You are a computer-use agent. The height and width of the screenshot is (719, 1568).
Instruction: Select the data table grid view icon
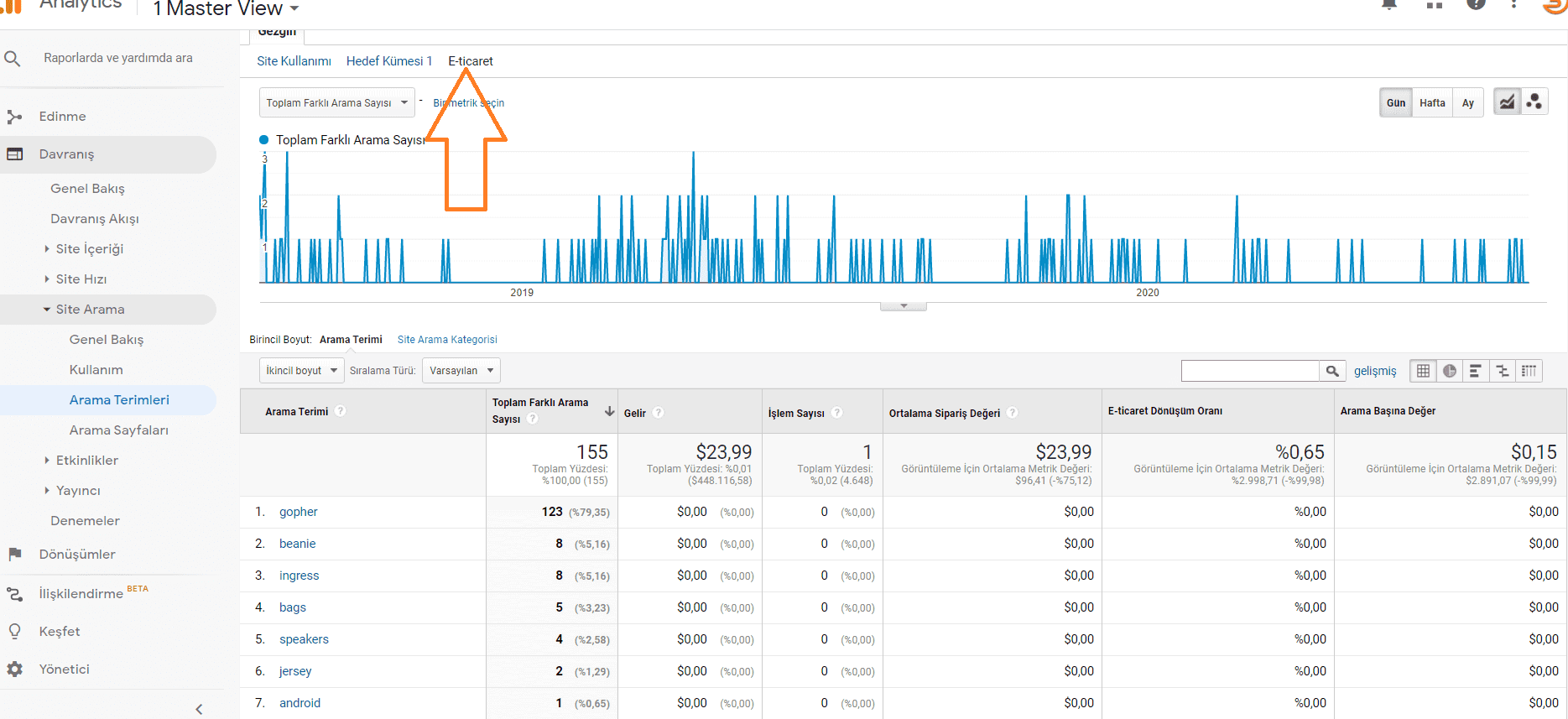[1423, 371]
